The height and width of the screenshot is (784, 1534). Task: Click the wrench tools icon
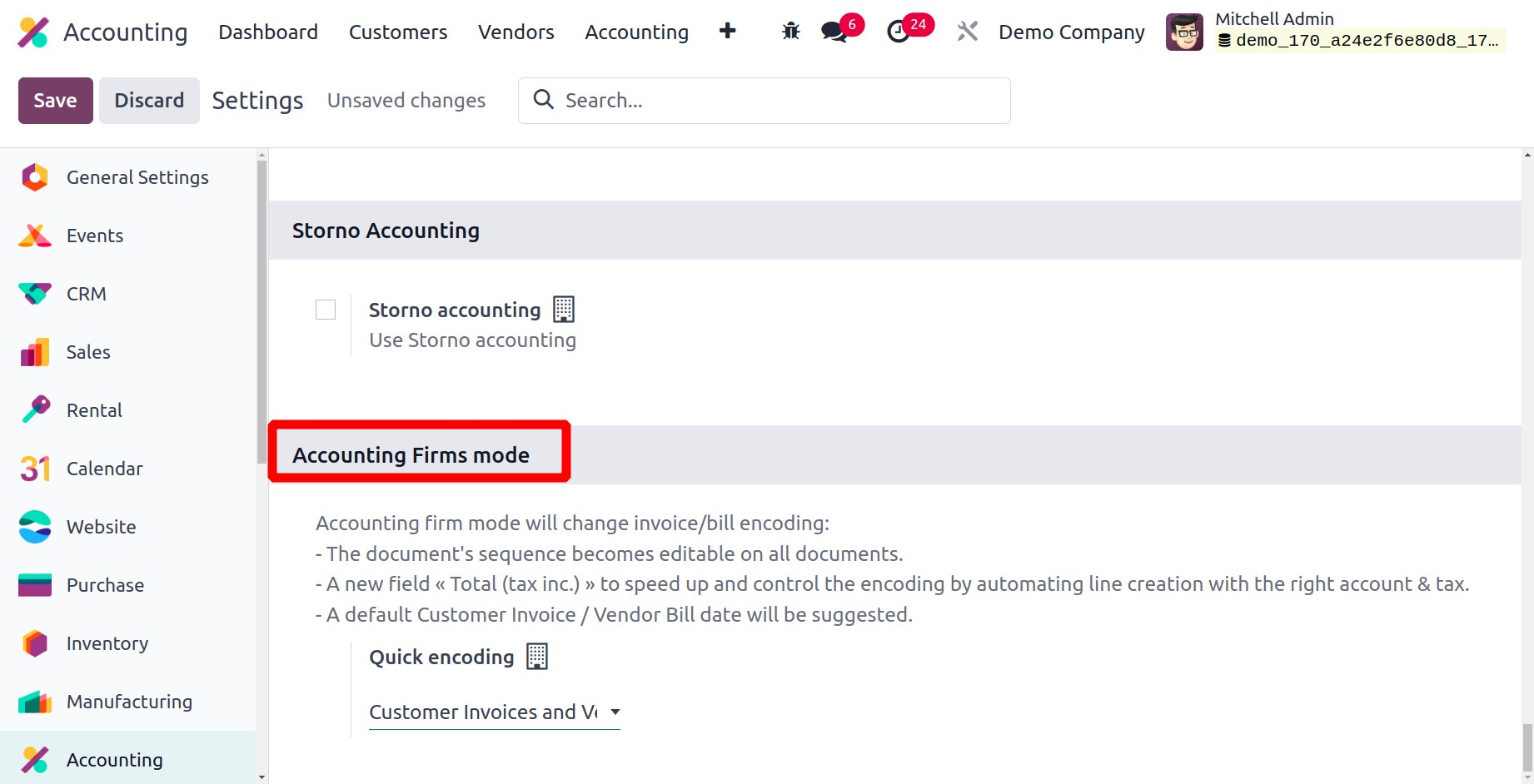point(967,32)
